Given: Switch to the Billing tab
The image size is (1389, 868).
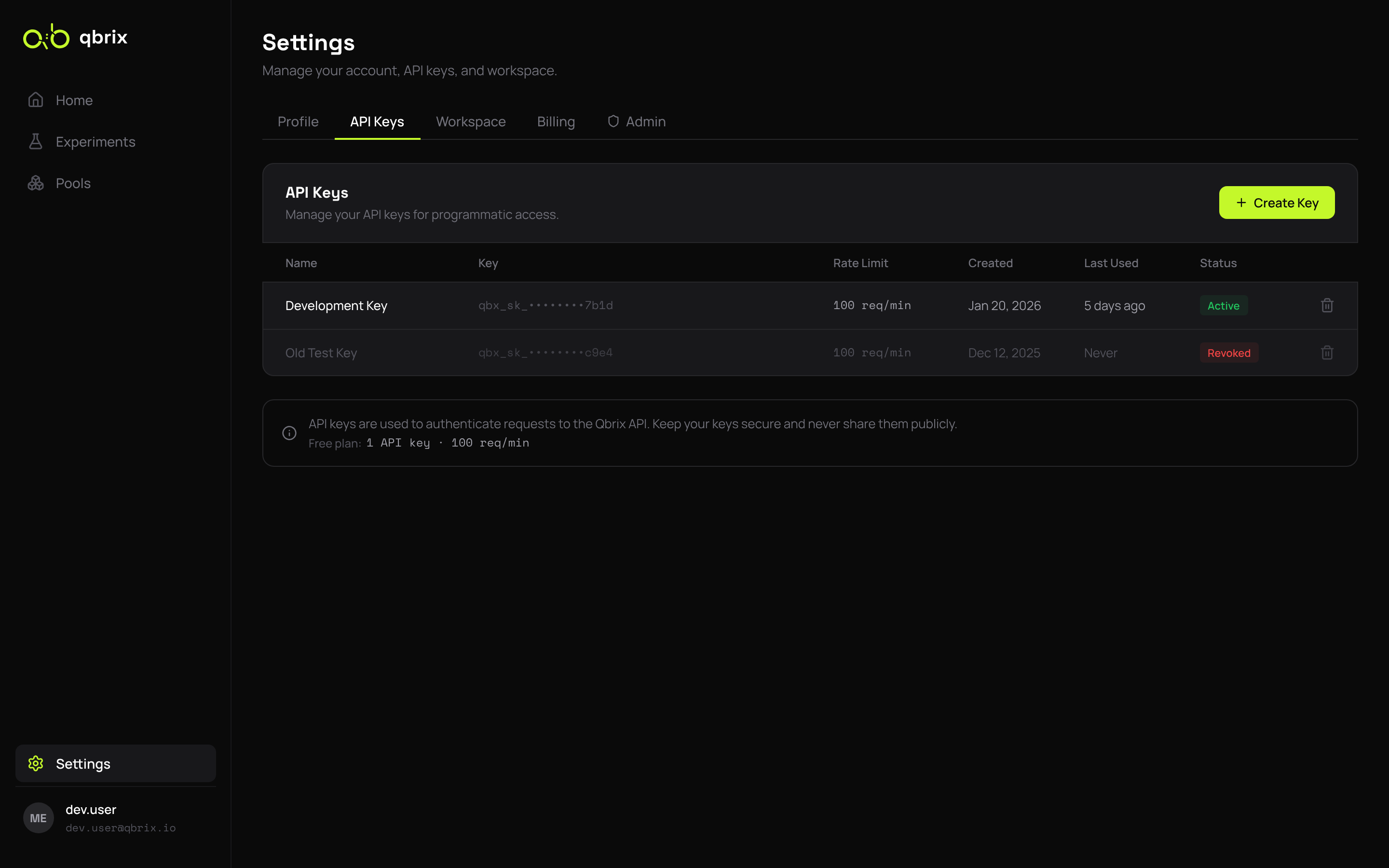Looking at the screenshot, I should click(x=555, y=121).
